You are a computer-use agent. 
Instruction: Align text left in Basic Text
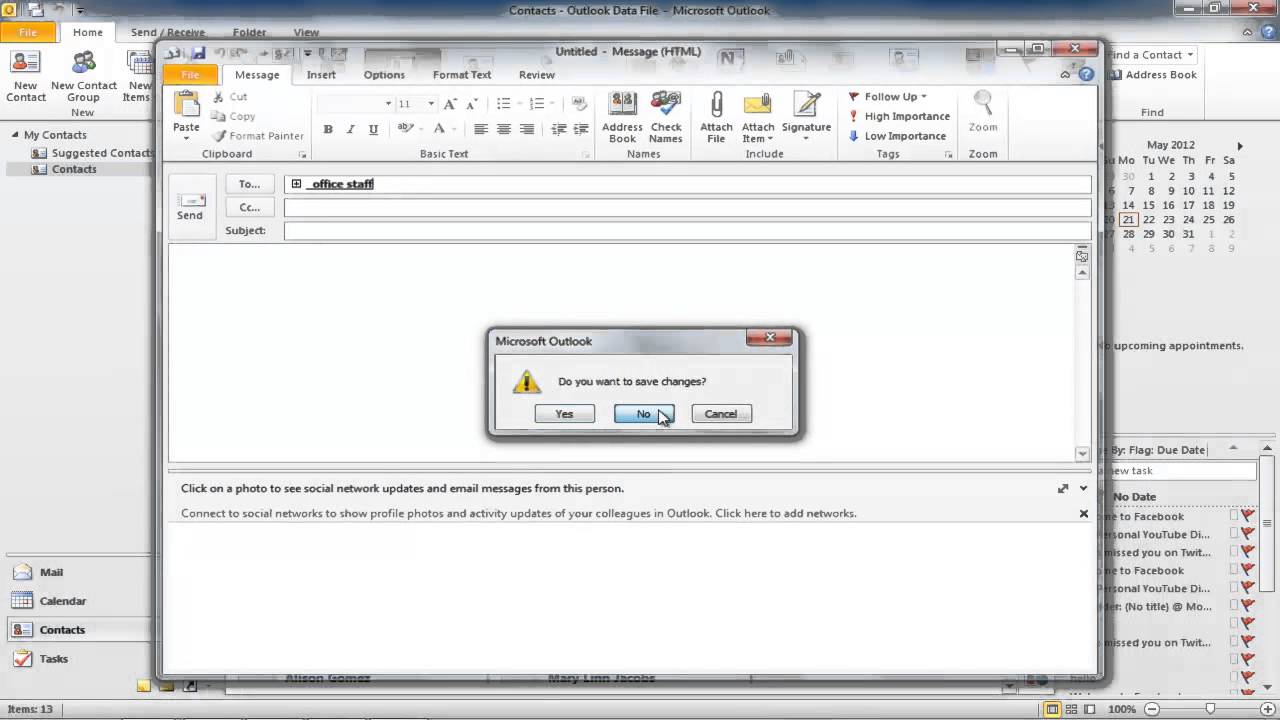481,129
